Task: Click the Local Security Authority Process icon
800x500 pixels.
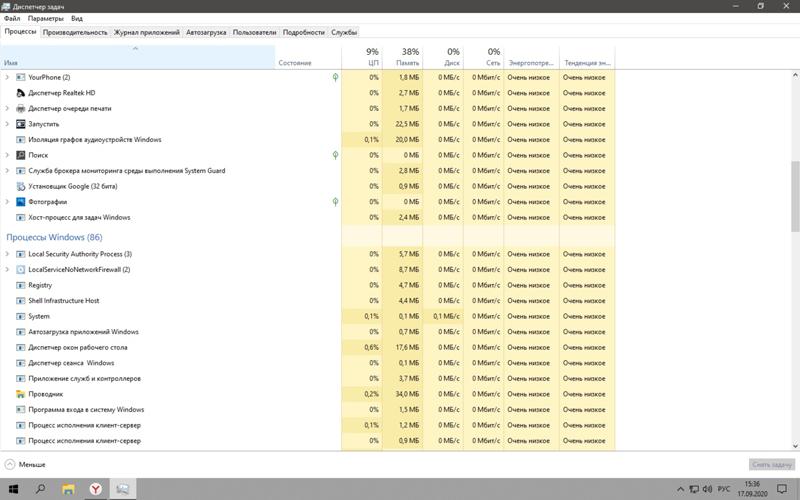Action: coord(20,254)
